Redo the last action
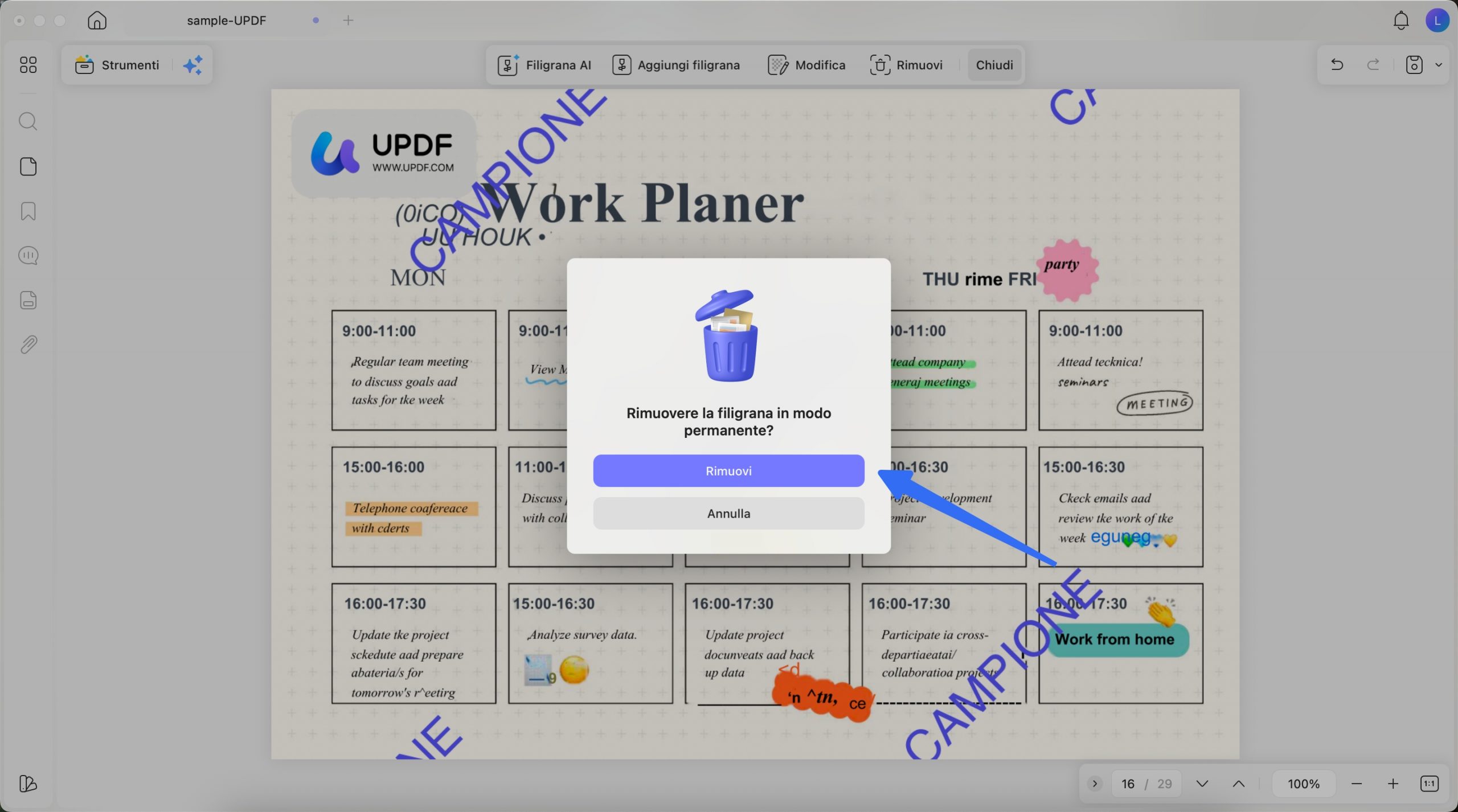 pyautogui.click(x=1373, y=65)
